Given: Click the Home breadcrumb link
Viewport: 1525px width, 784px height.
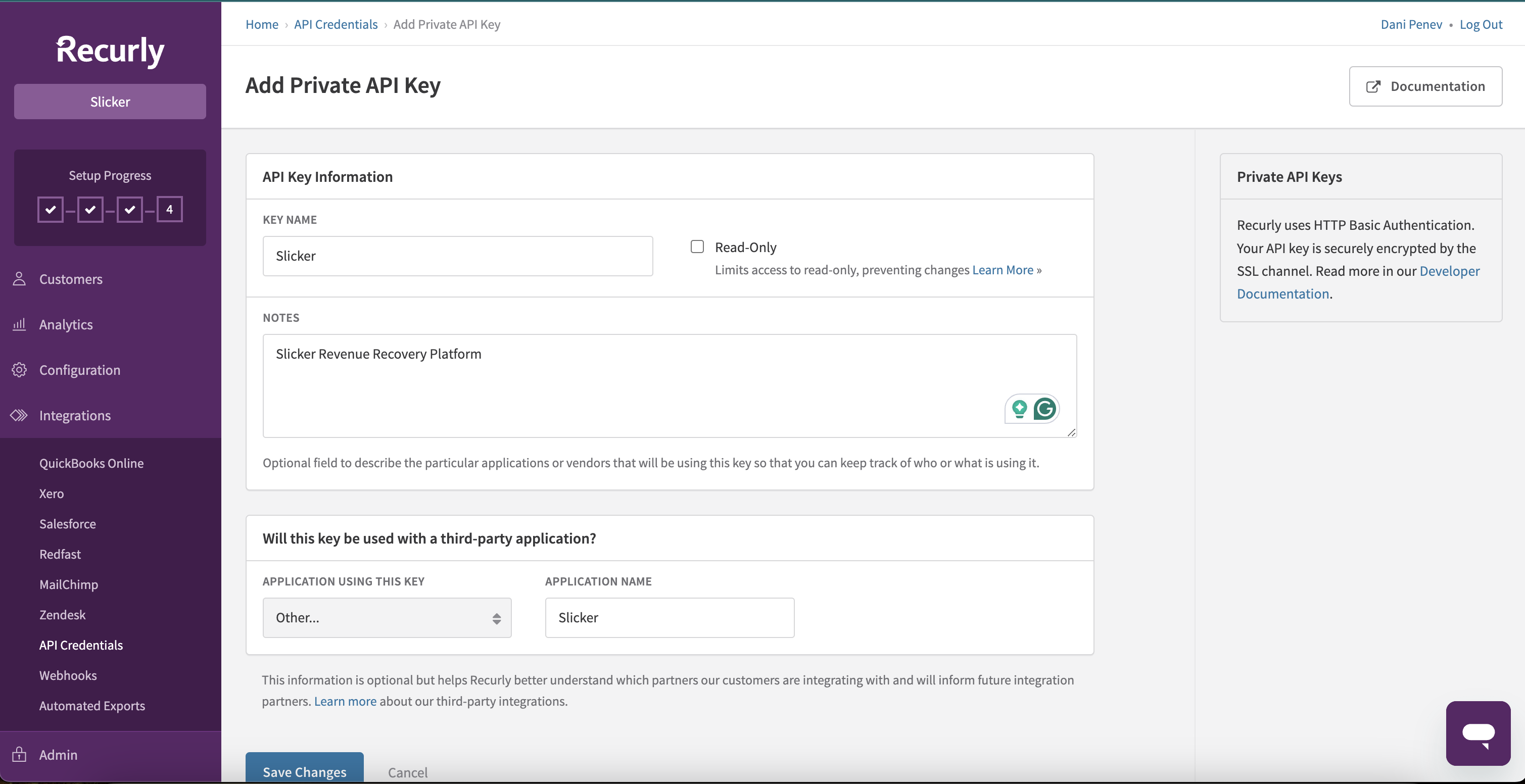Looking at the screenshot, I should click(x=261, y=24).
